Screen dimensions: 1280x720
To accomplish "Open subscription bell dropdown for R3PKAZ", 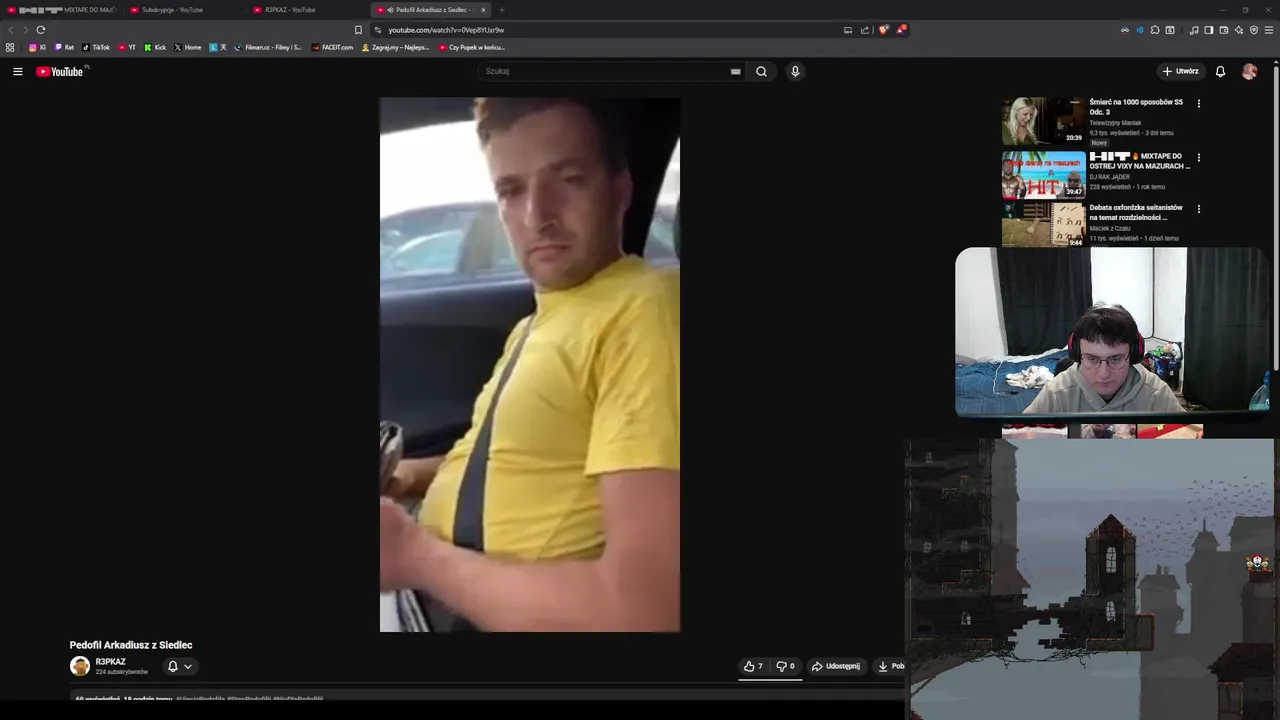I will 179,666.
